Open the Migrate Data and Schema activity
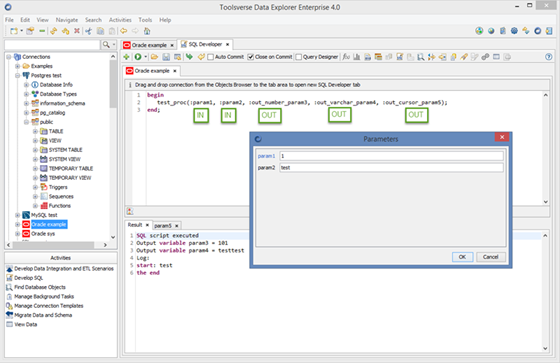 tap(43, 315)
